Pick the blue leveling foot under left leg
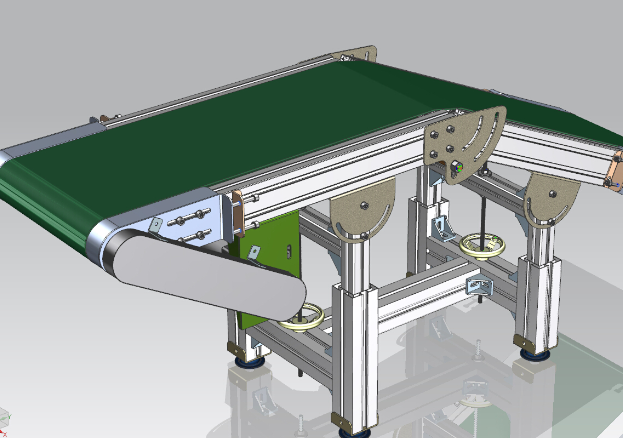 (x=250, y=362)
